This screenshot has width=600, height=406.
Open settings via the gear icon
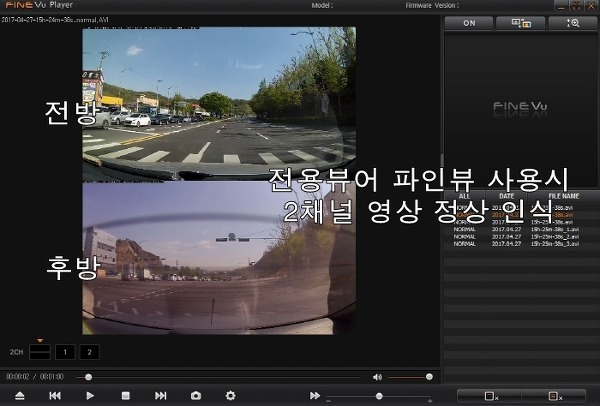230,396
